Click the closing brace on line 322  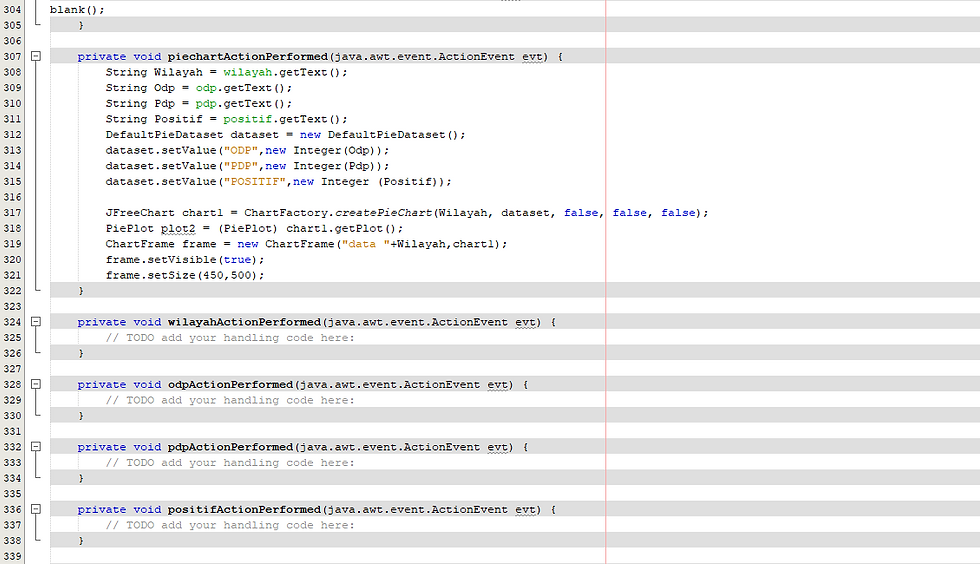click(81, 291)
